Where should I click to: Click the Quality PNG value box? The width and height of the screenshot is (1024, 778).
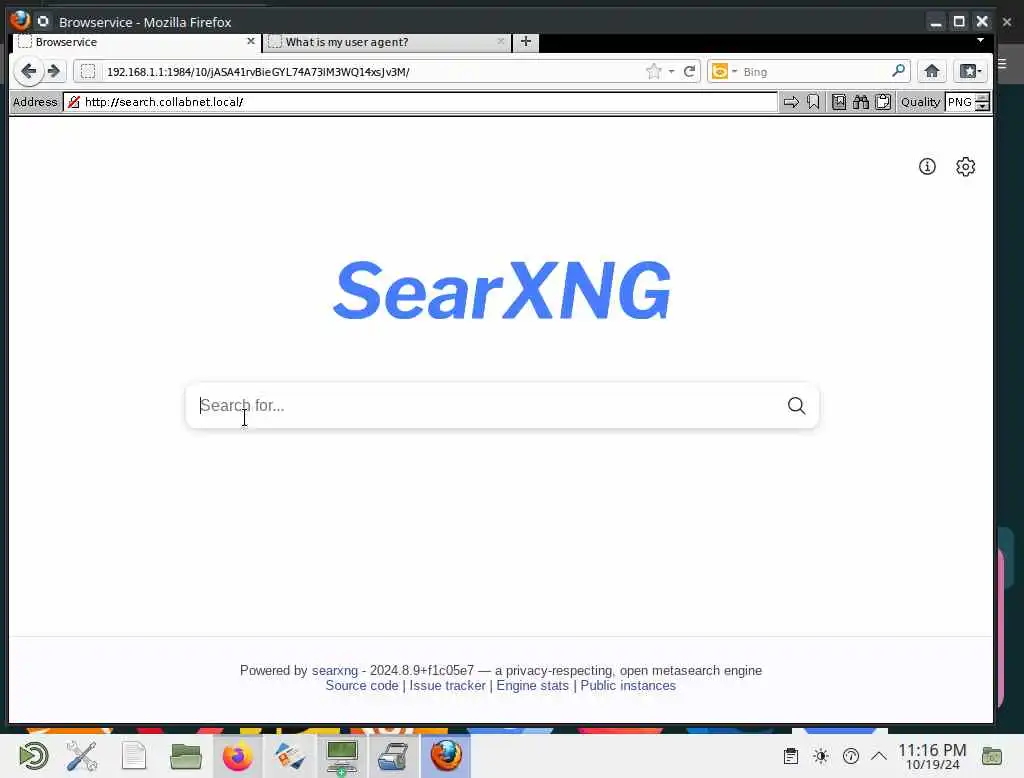(x=959, y=102)
